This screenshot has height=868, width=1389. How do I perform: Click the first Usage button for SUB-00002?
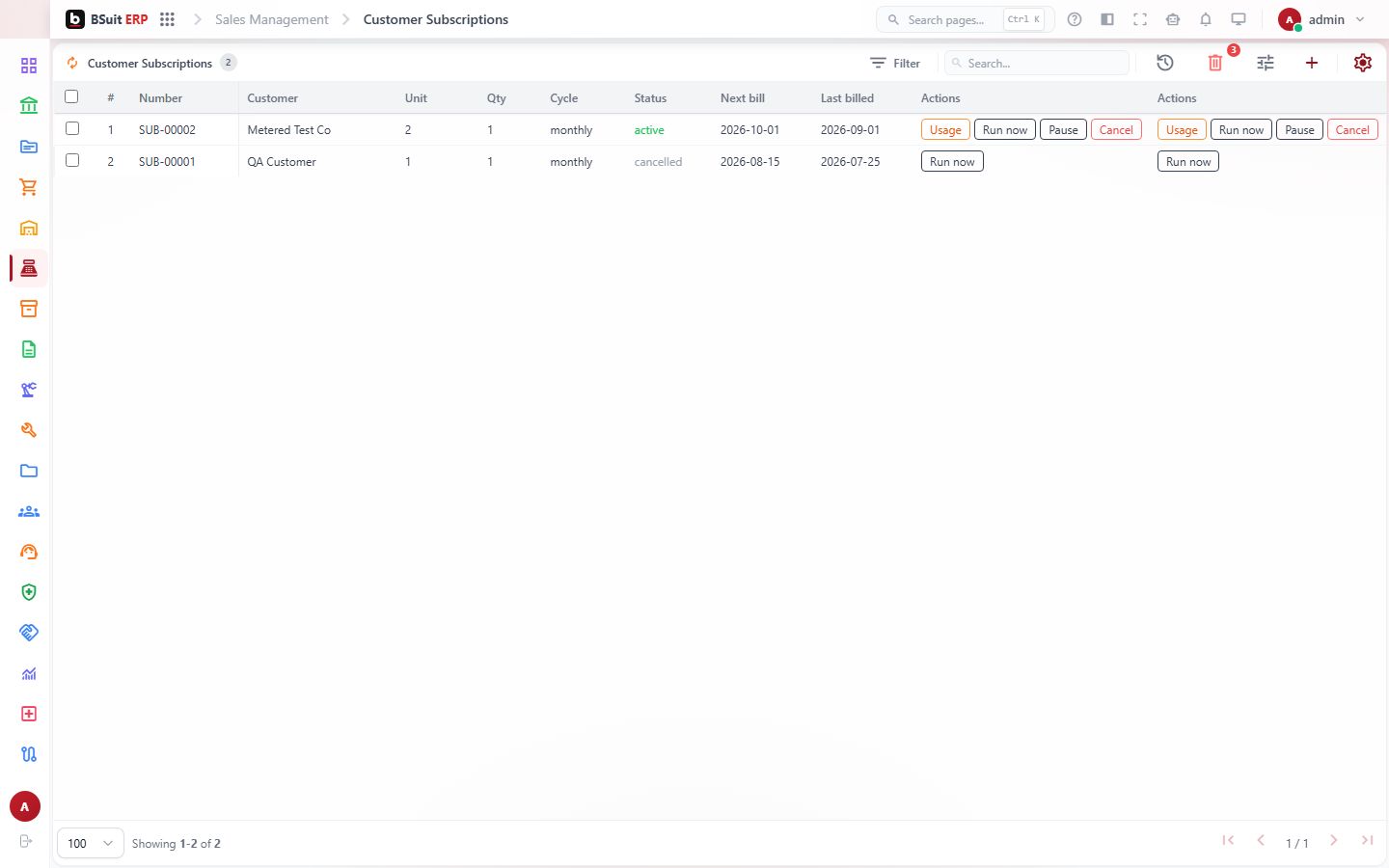click(945, 130)
